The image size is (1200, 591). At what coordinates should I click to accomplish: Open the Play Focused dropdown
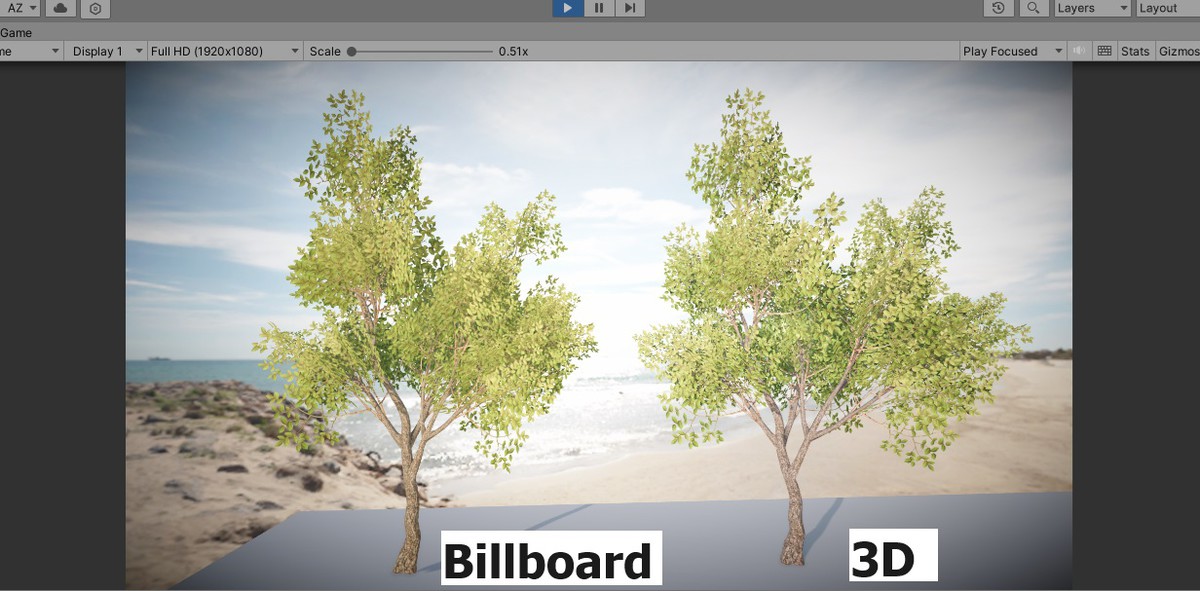coord(1013,51)
